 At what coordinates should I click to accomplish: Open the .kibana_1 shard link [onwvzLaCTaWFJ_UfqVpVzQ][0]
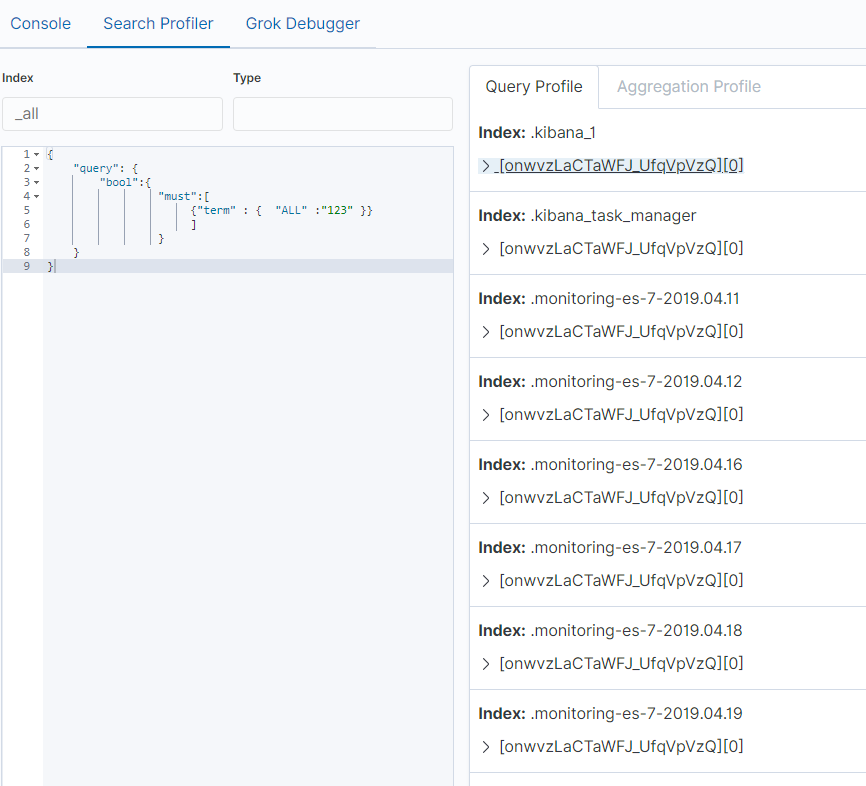pos(621,166)
